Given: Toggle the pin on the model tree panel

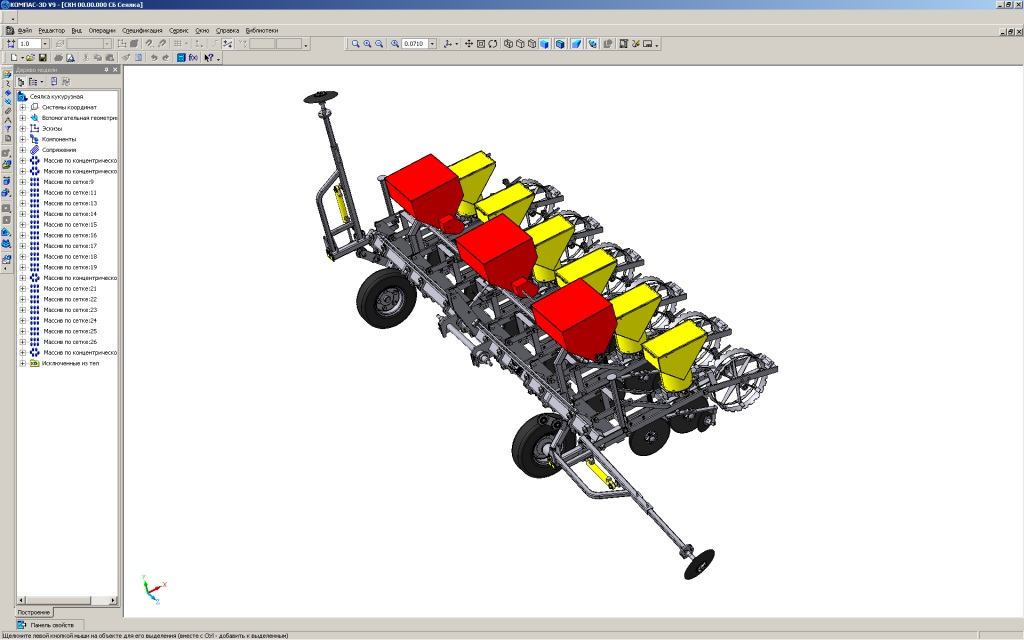Looking at the screenshot, I should [104, 70].
